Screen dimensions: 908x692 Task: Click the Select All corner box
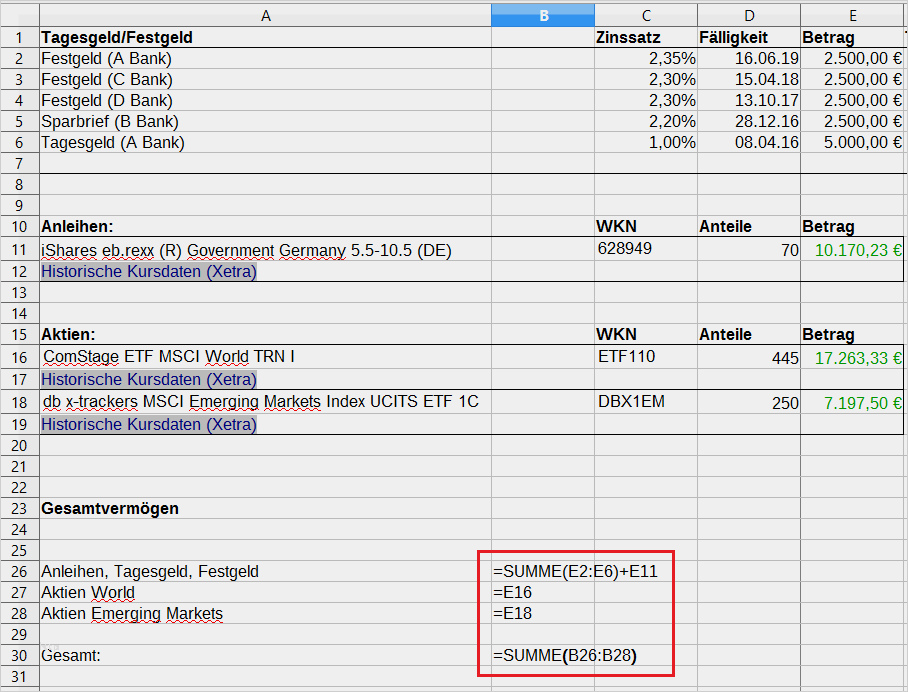pos(19,15)
